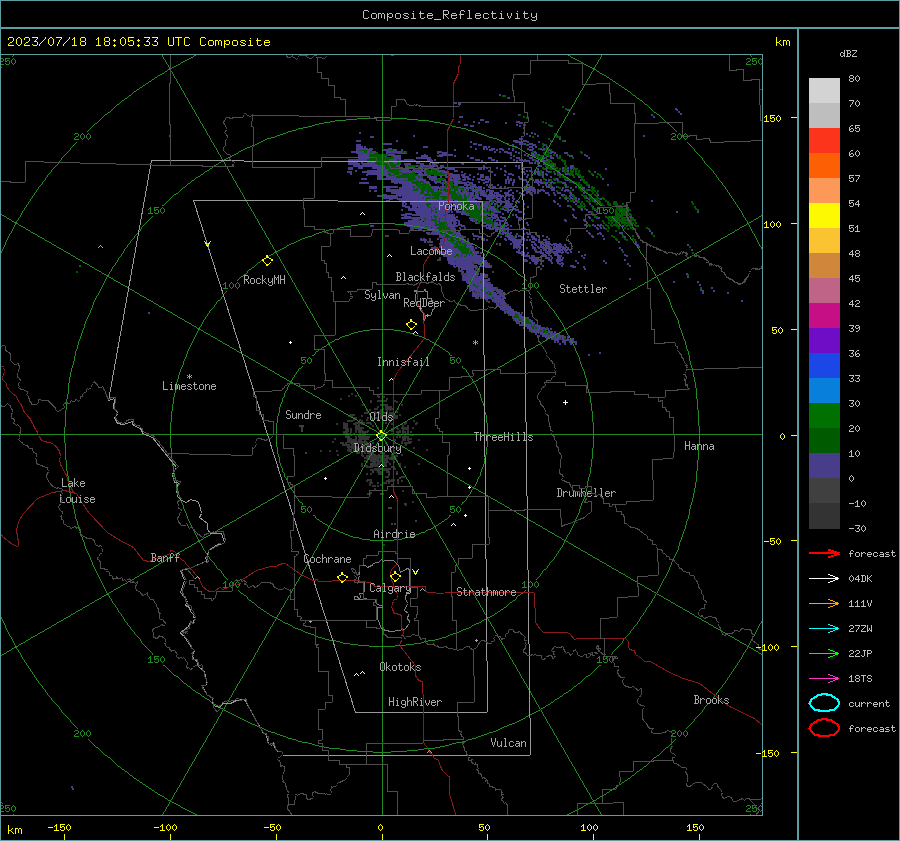Click the red forecast arrow in legend
The width and height of the screenshot is (900, 841).
824,553
